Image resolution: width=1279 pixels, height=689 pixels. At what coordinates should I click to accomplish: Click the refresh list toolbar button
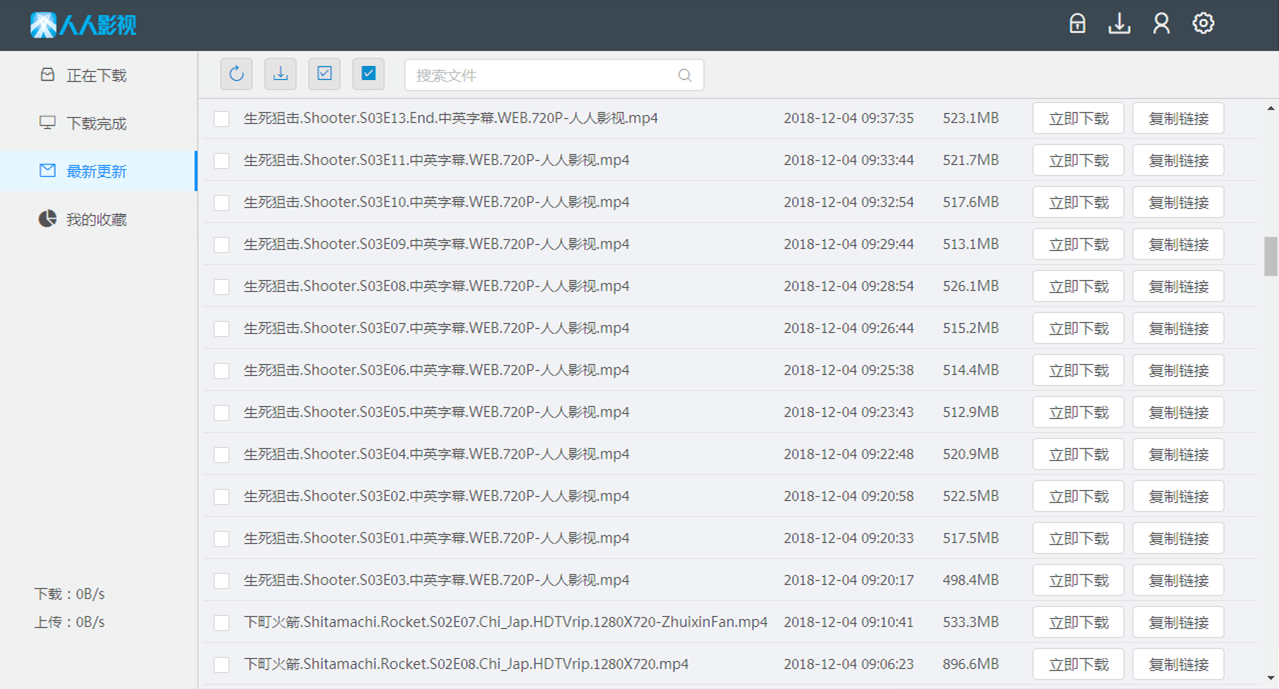237,74
